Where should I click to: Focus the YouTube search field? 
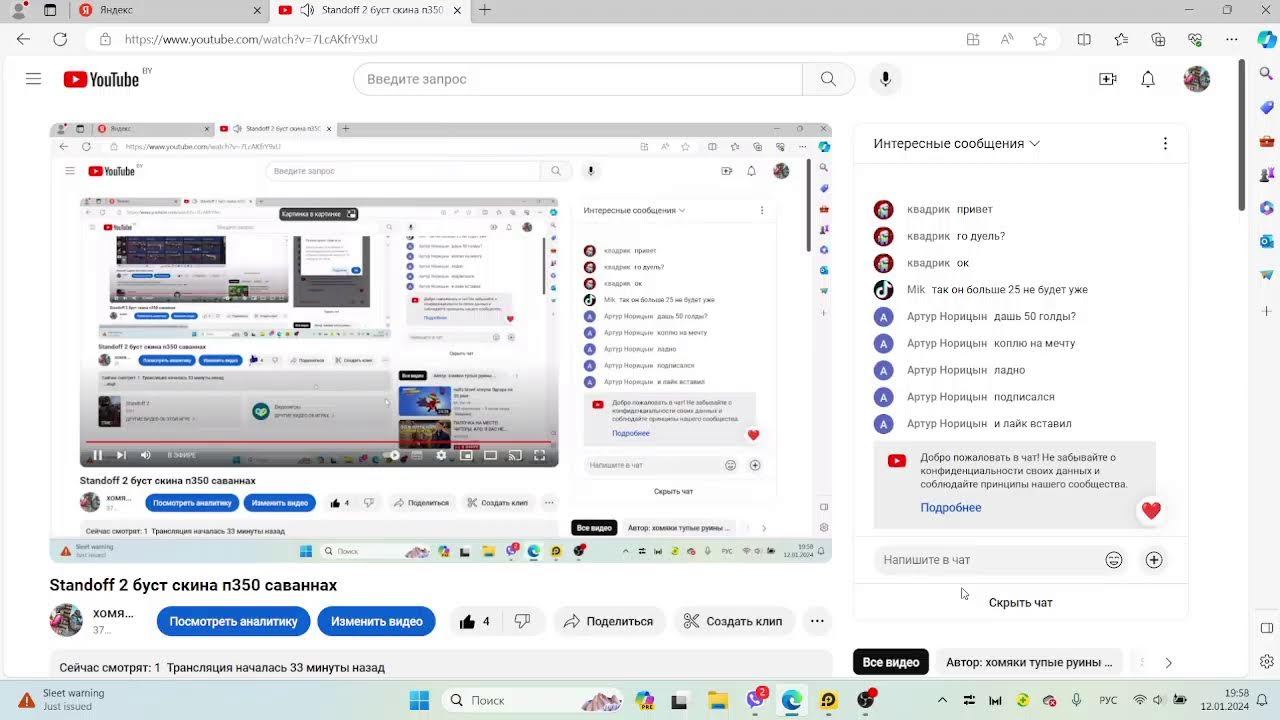(577, 79)
